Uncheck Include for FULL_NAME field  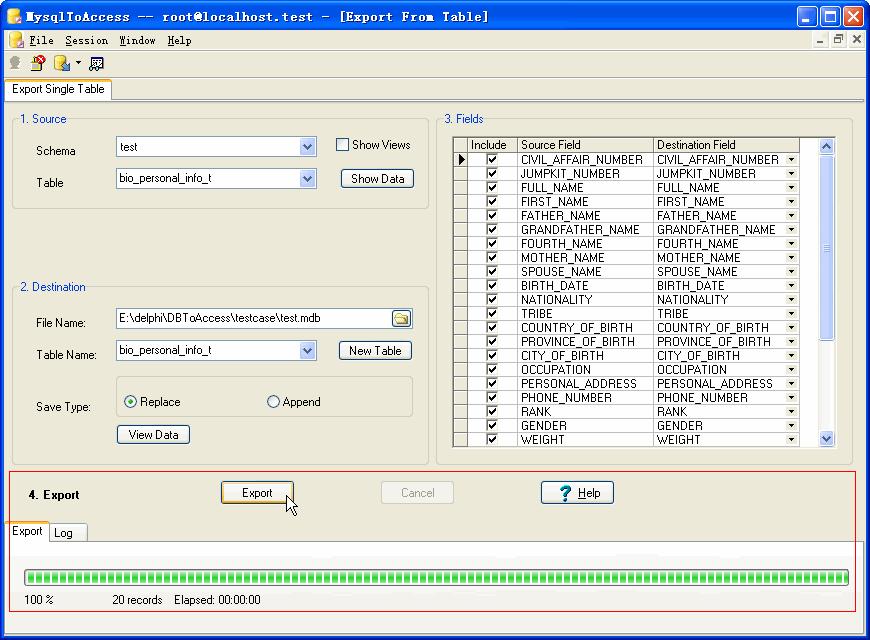(x=492, y=188)
